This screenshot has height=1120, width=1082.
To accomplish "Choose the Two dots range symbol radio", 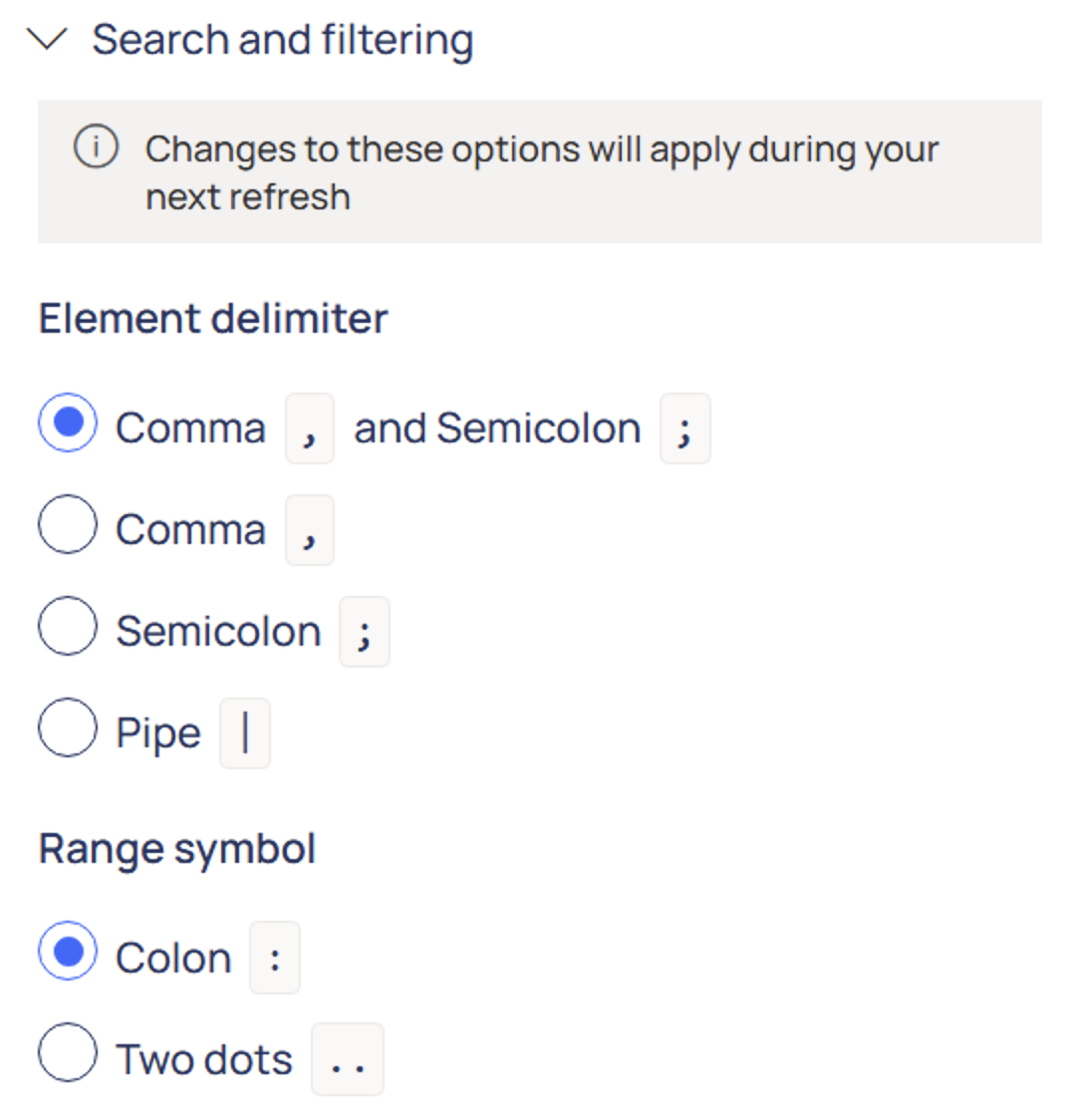I will pos(68,1054).
